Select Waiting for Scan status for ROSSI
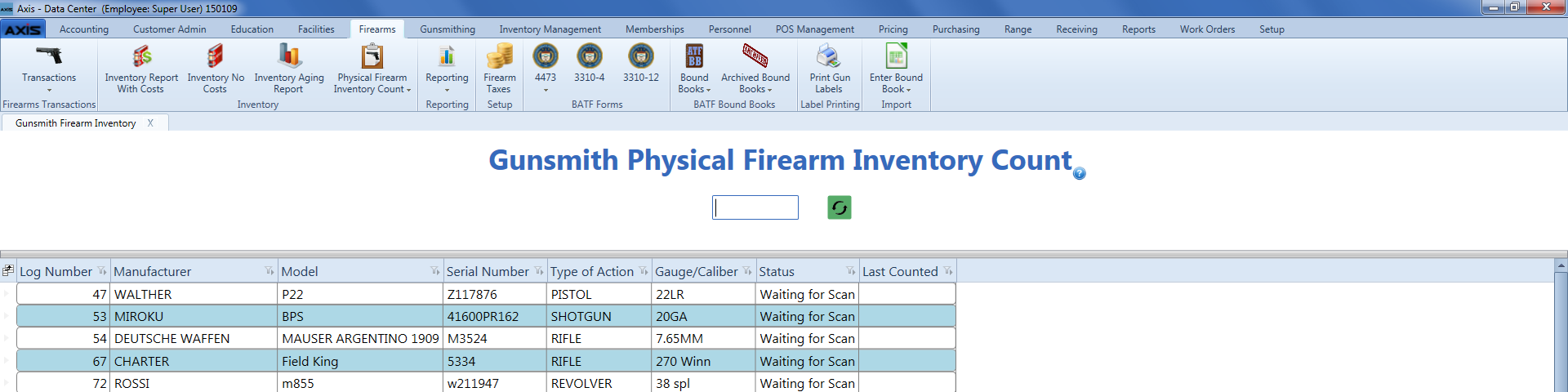The image size is (1568, 392). (808, 383)
